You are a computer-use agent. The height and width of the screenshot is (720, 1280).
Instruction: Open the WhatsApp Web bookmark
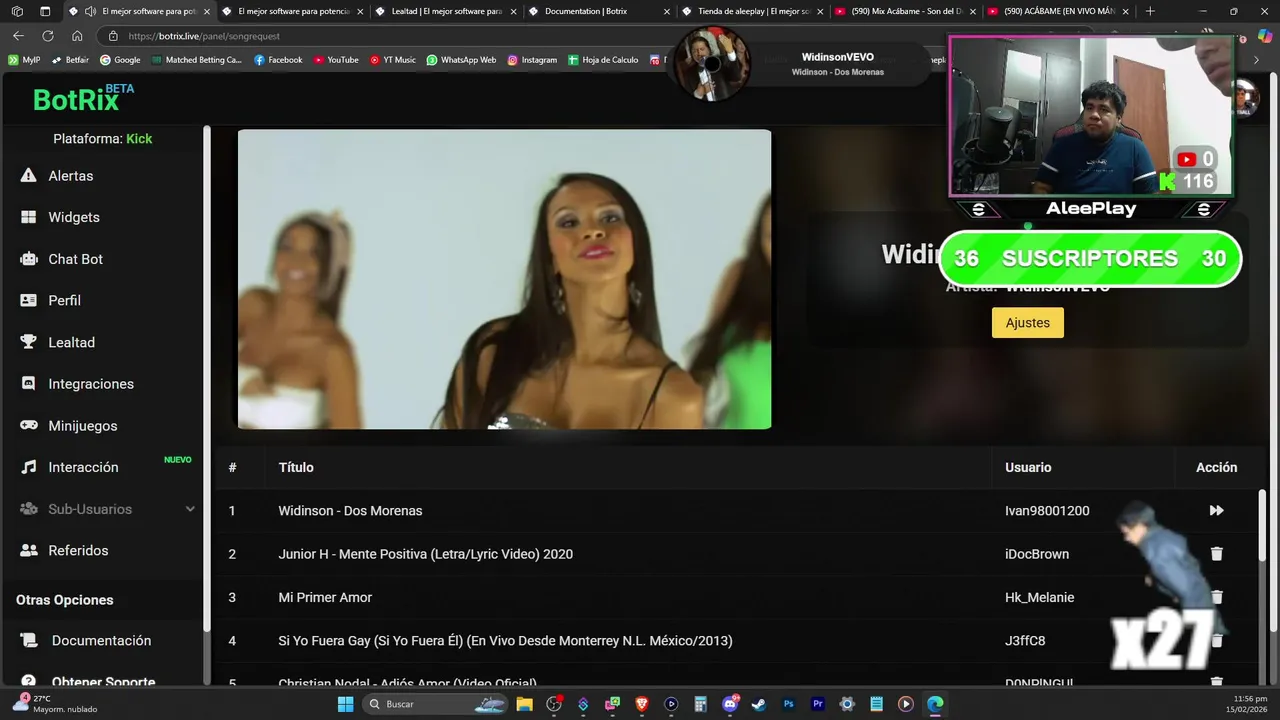click(x=460, y=60)
